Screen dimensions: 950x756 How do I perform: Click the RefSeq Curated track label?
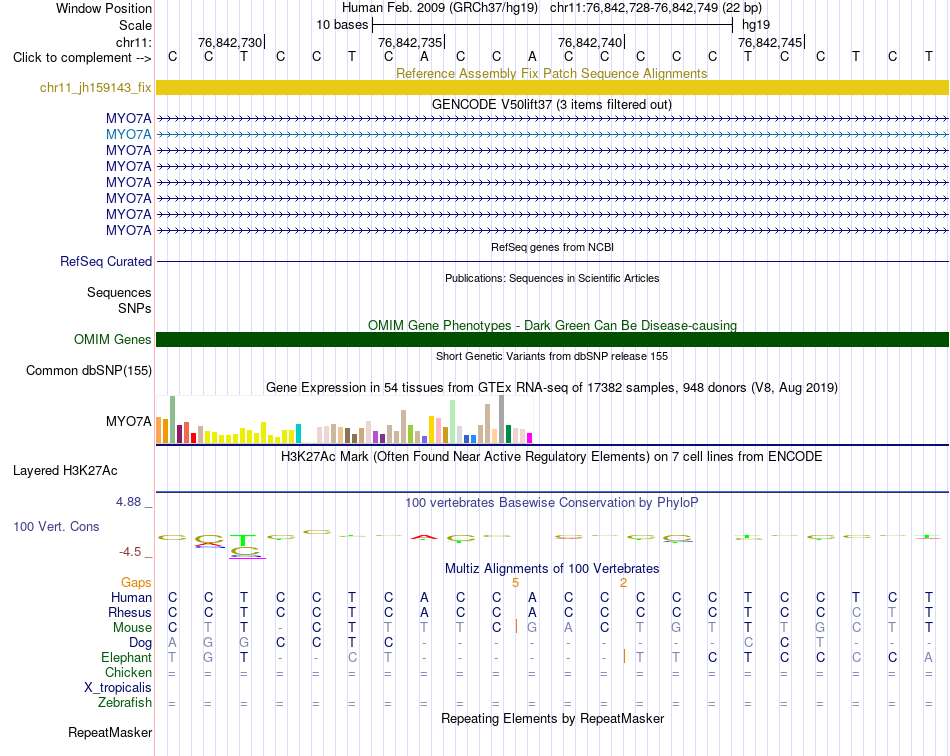click(x=105, y=262)
